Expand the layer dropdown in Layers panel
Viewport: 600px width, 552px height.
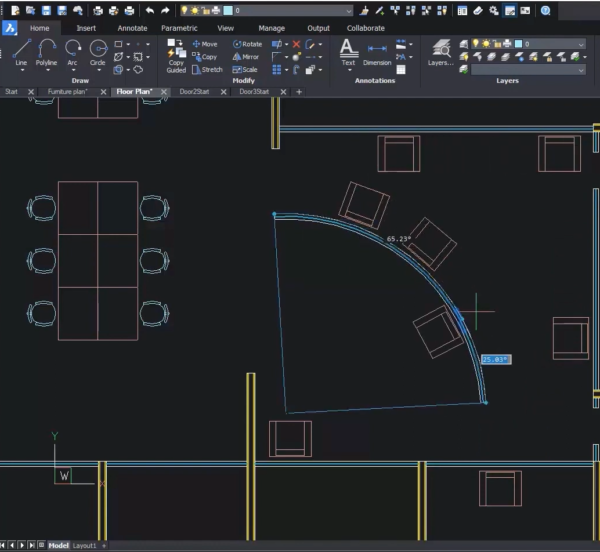581,44
